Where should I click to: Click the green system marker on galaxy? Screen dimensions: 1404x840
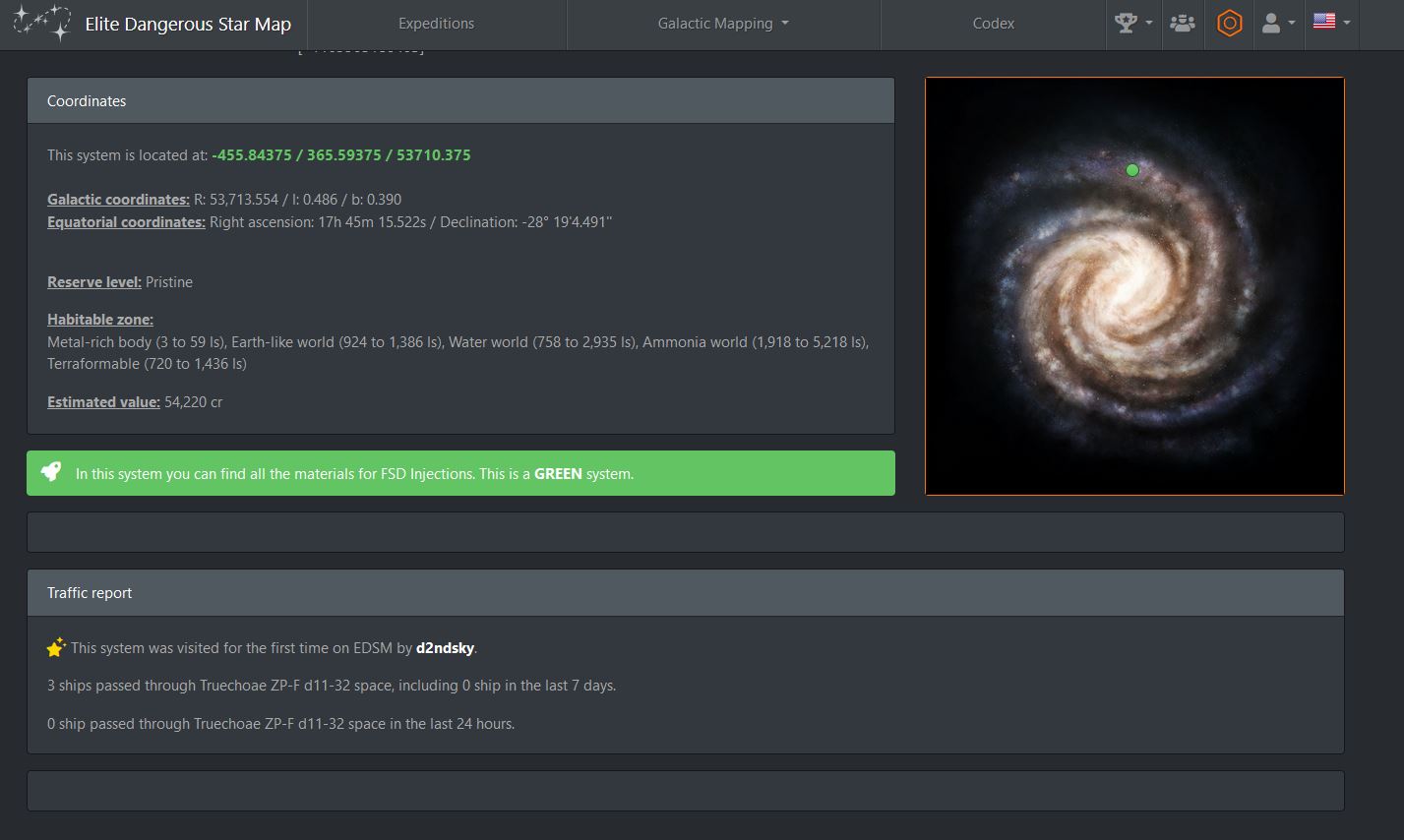point(1132,170)
